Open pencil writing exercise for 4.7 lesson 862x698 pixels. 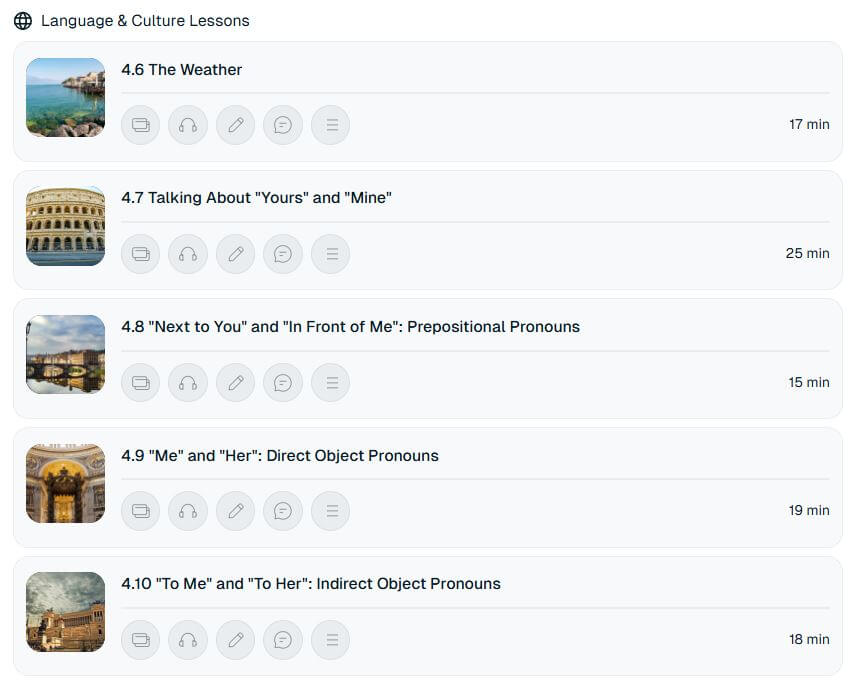point(236,254)
